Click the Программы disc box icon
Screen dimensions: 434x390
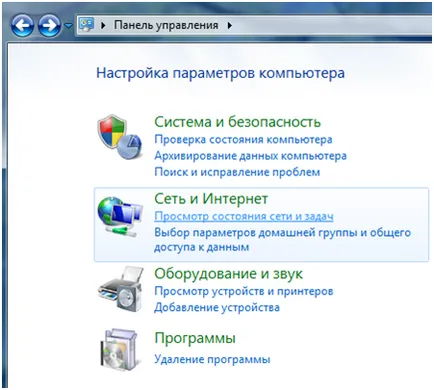click(120, 351)
